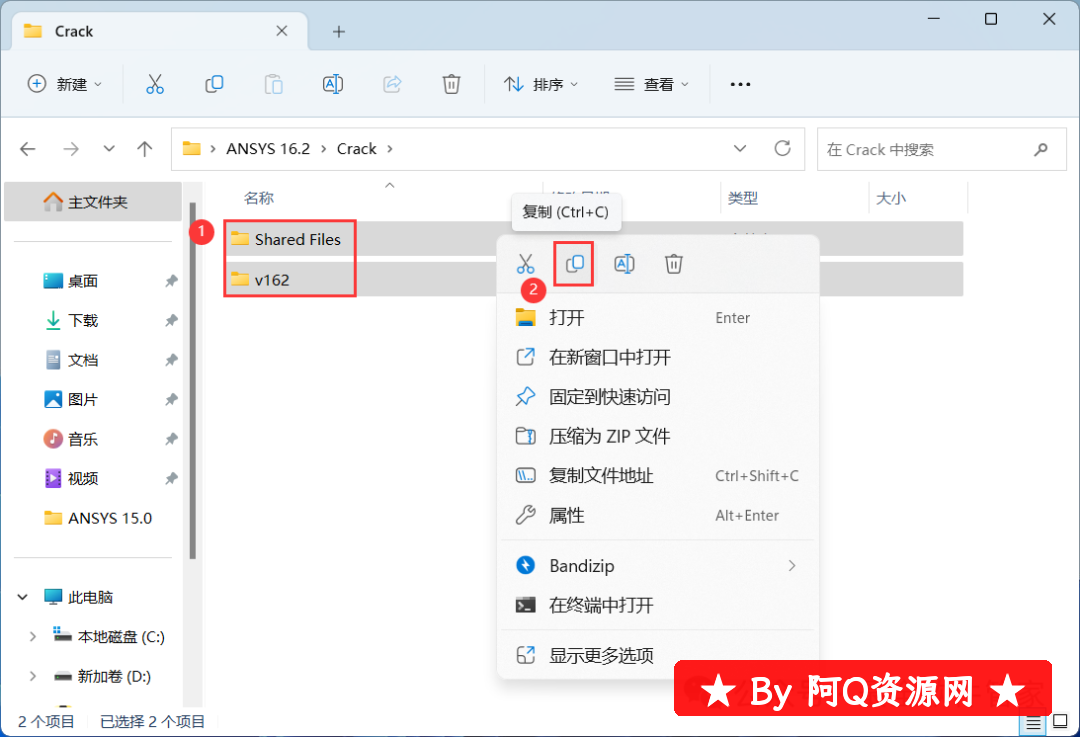Open 属性 from context menu

coord(658,515)
